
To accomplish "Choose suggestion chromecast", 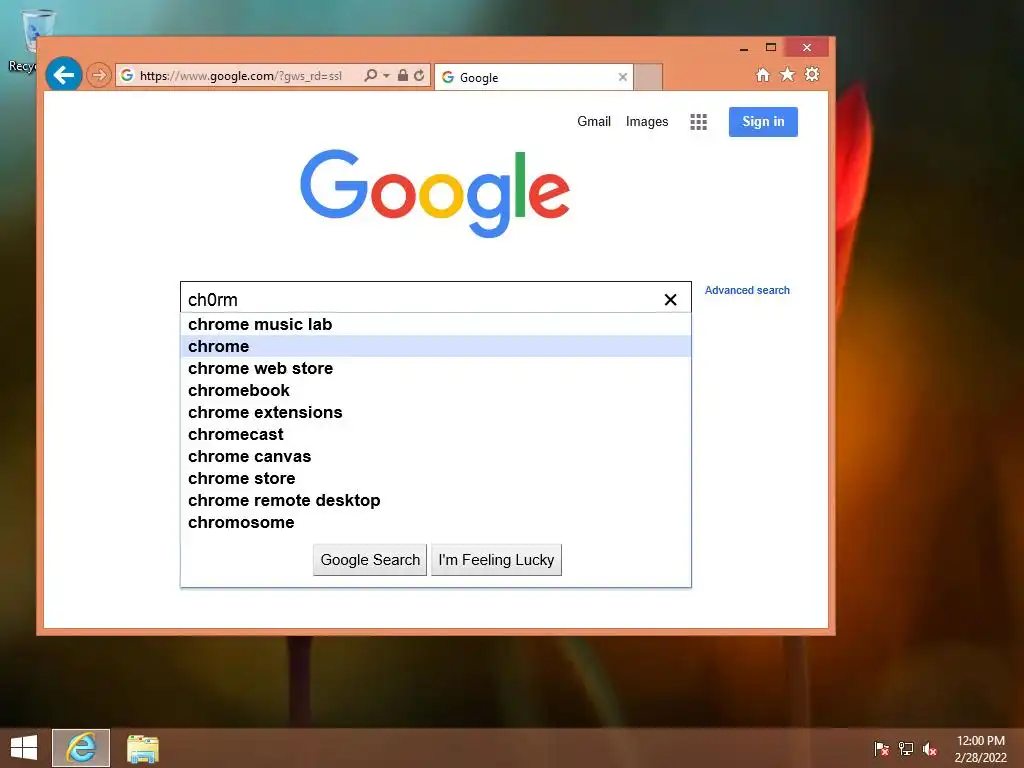I will [436, 434].
